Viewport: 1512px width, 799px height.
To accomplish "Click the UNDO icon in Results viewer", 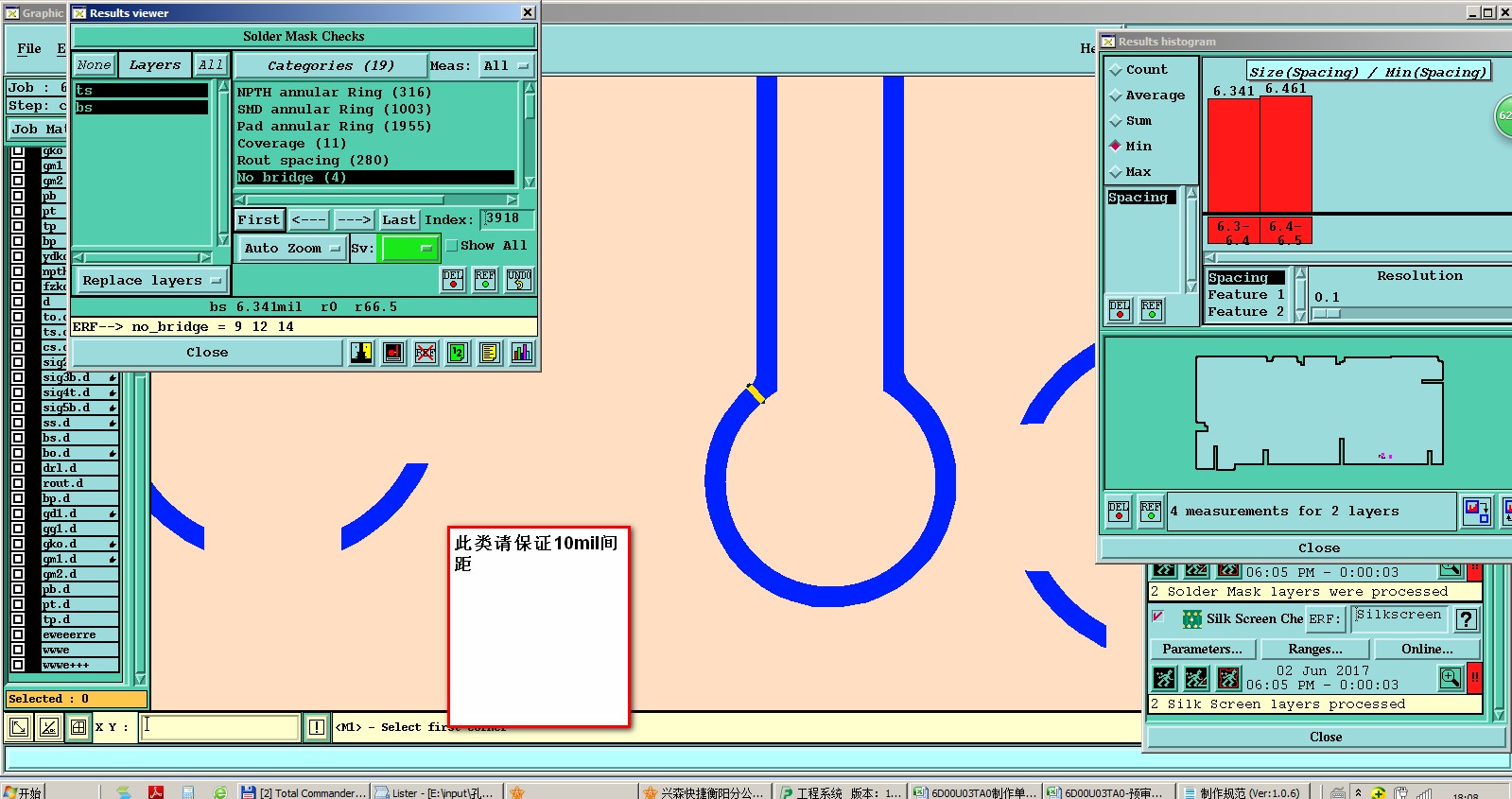I will pos(519,280).
